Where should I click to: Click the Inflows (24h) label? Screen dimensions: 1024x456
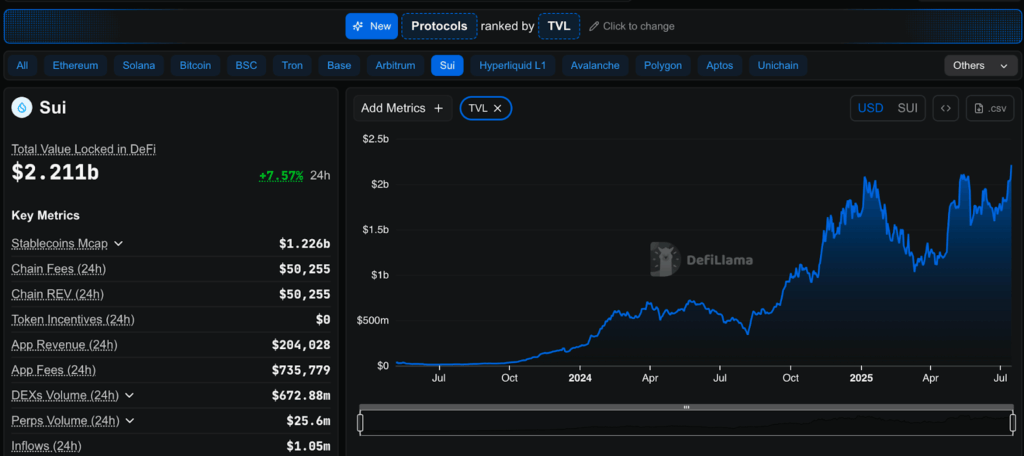point(46,446)
